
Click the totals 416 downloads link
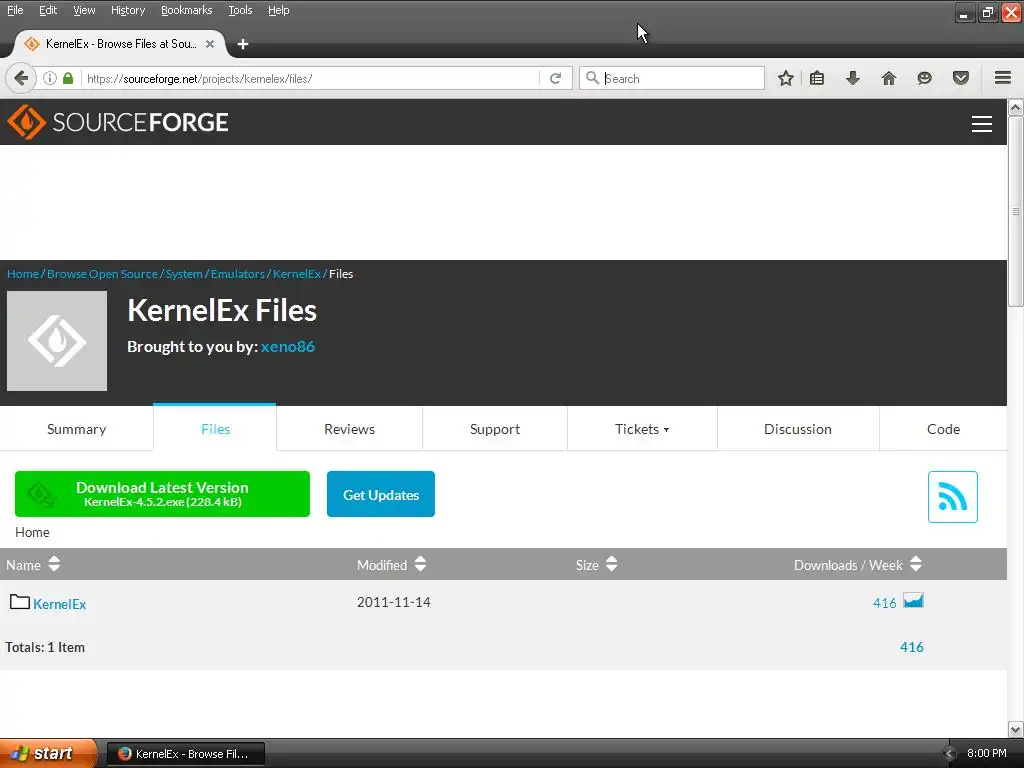[912, 647]
